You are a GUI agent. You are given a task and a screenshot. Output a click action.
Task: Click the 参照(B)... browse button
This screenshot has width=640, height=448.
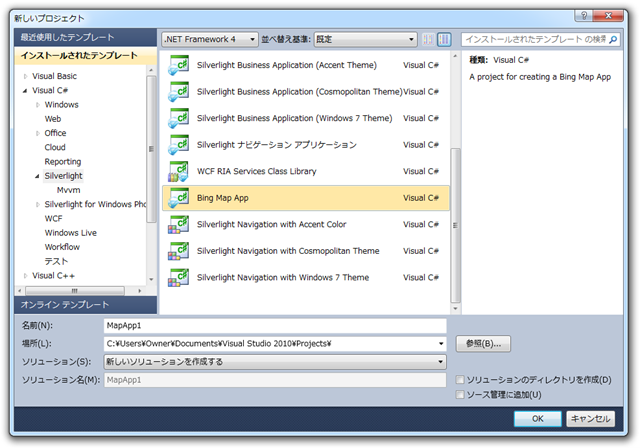483,344
